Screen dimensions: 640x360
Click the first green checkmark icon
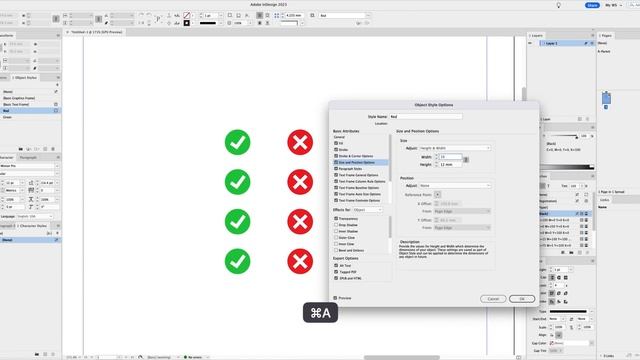tap(238, 142)
